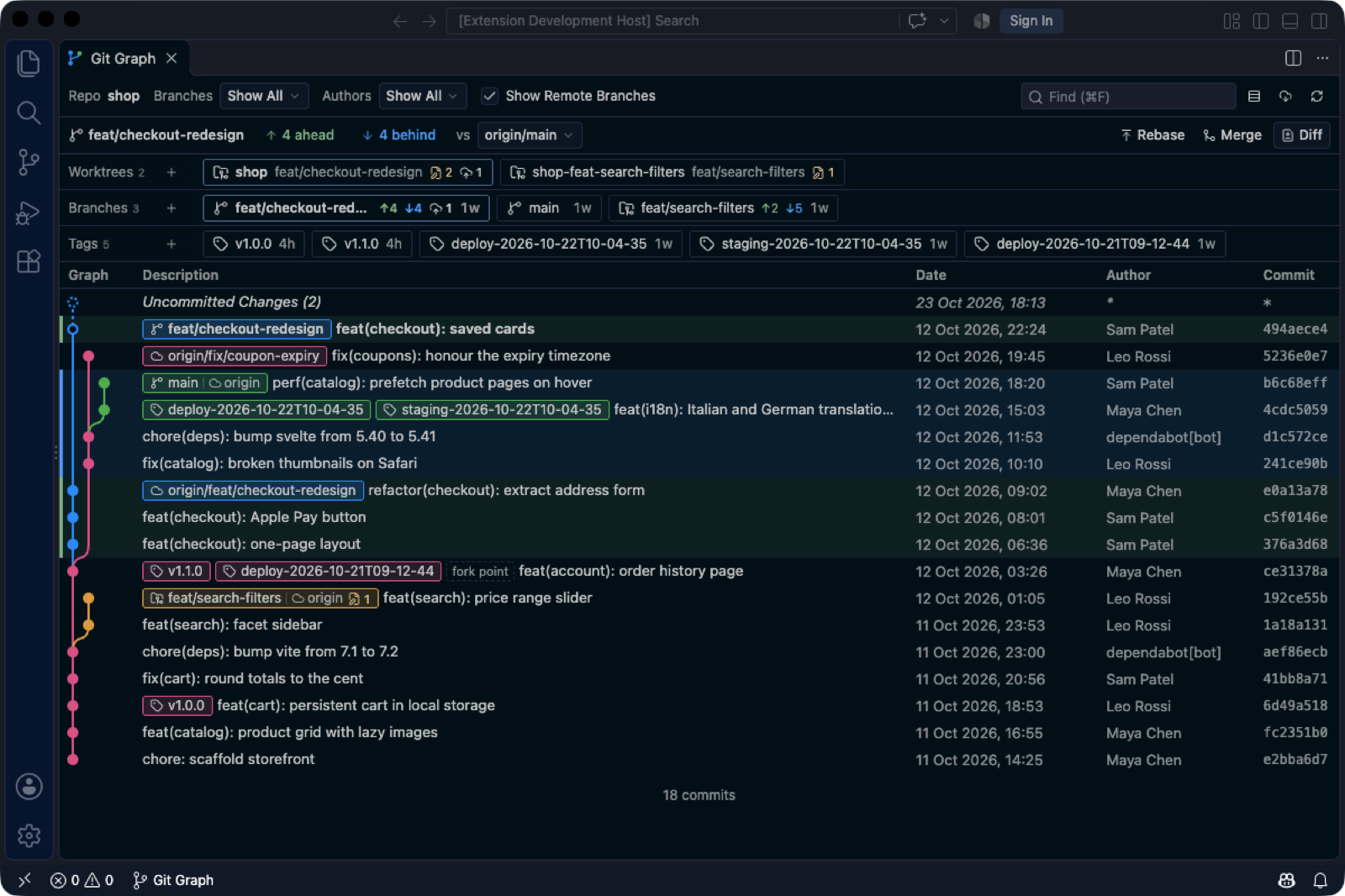Open Customize Layout icon in title bar
This screenshot has width=1345, height=896.
[x=1232, y=21]
